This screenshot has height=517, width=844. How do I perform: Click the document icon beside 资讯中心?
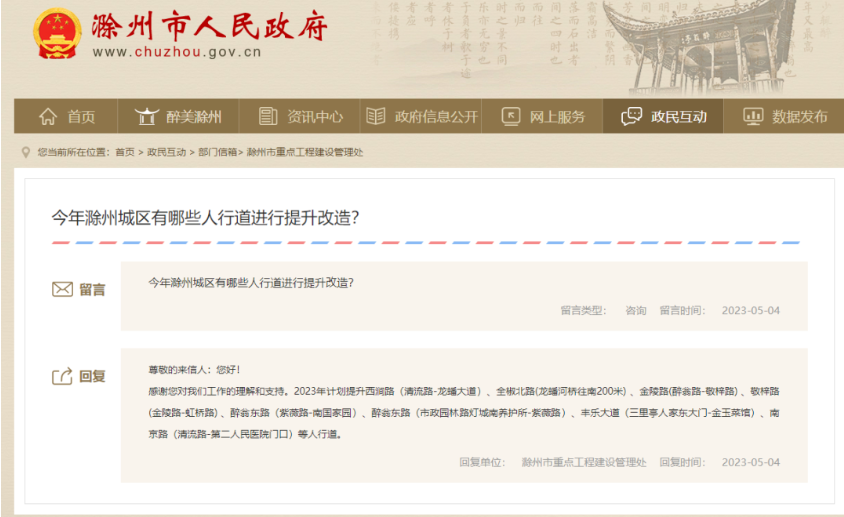point(267,116)
